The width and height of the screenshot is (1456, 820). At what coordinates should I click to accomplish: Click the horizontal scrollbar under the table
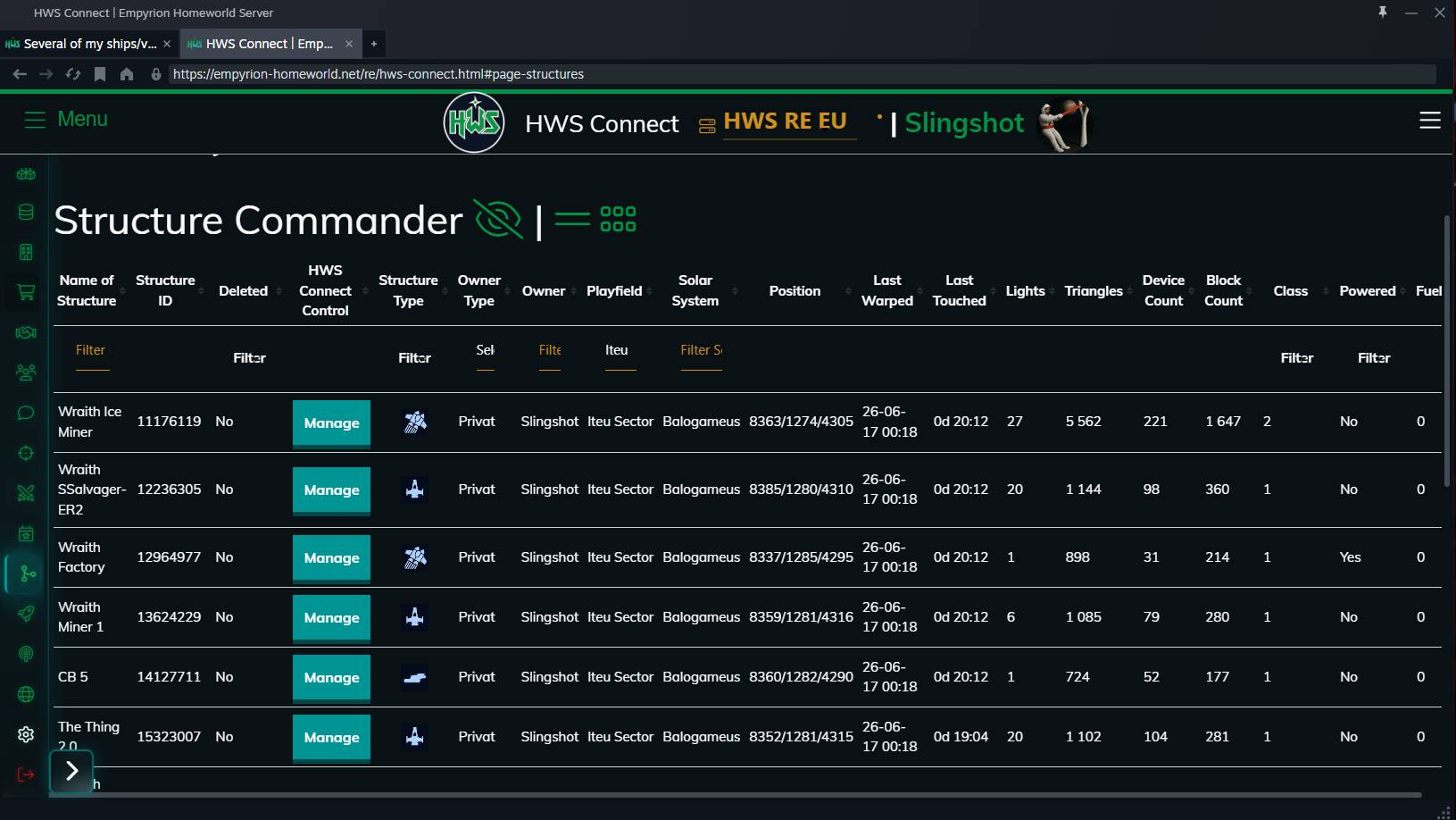[x=735, y=794]
